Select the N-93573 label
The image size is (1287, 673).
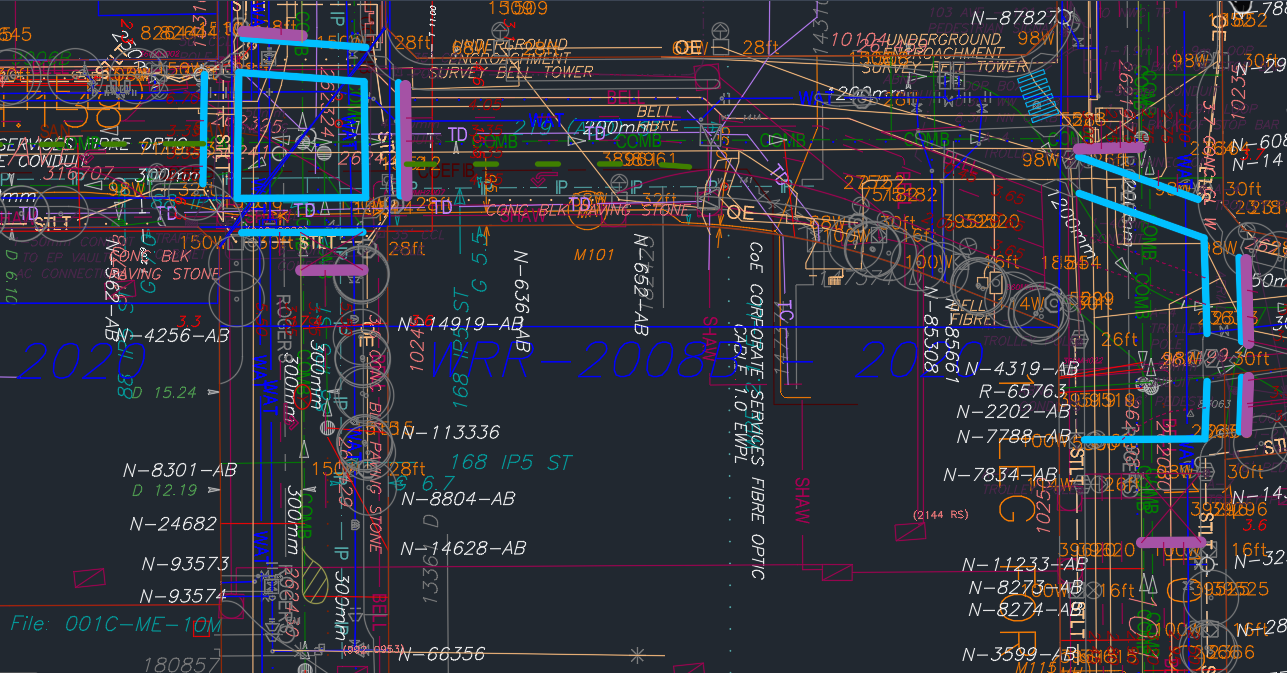pyautogui.click(x=185, y=564)
